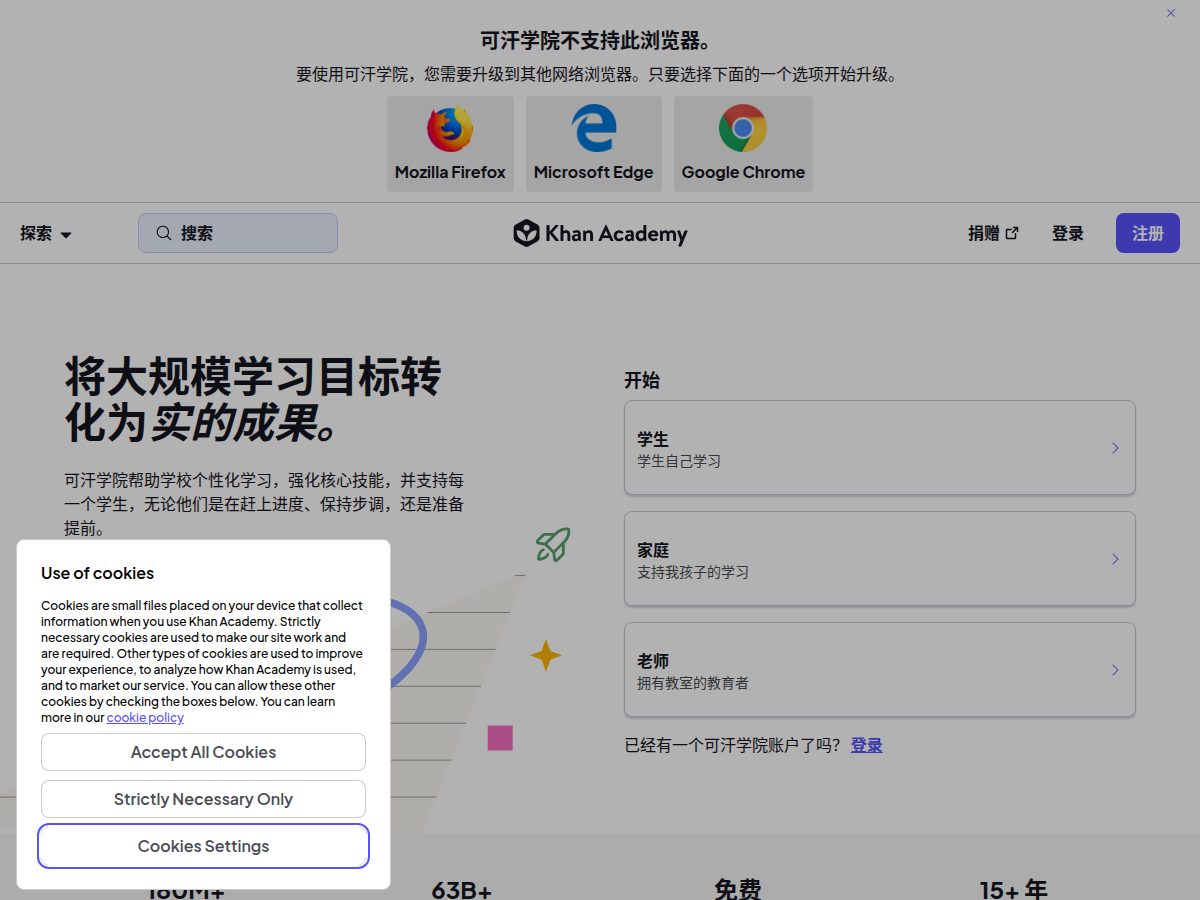Click the chevron on the 老师 card
This screenshot has height=900, width=1200.
click(1115, 670)
